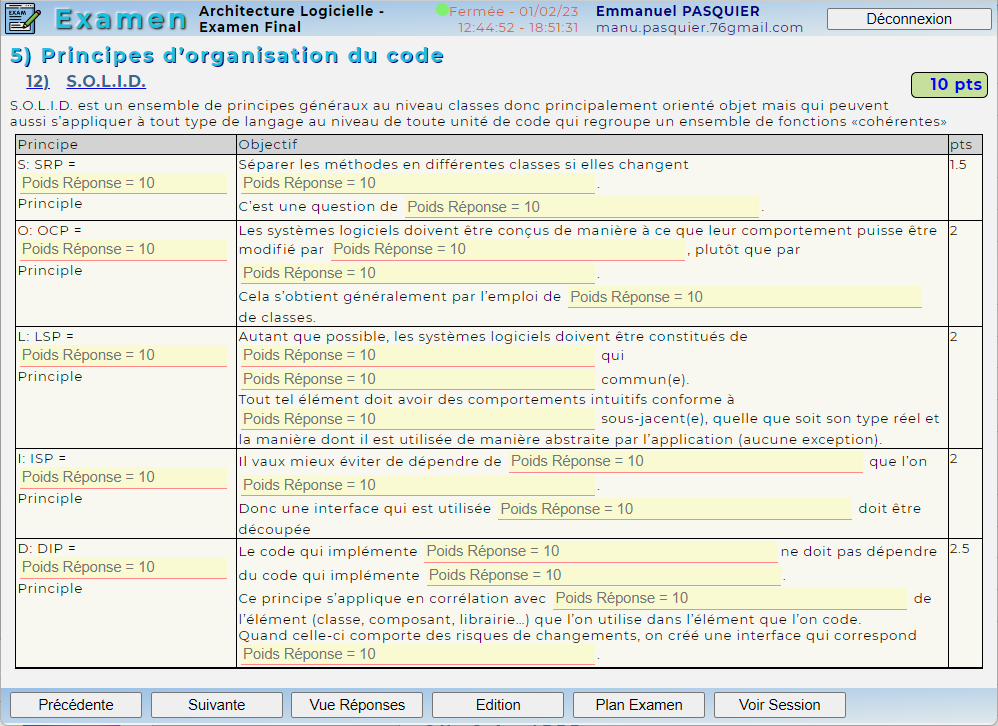Click field after "C'est une question de"
The width and height of the screenshot is (998, 726).
582,207
